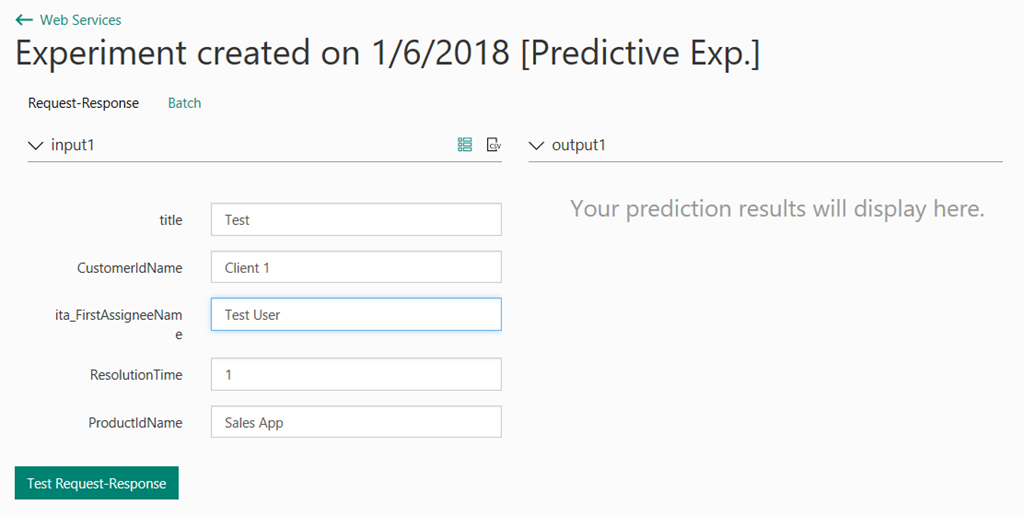Click the ProductIdName field label

click(135, 422)
